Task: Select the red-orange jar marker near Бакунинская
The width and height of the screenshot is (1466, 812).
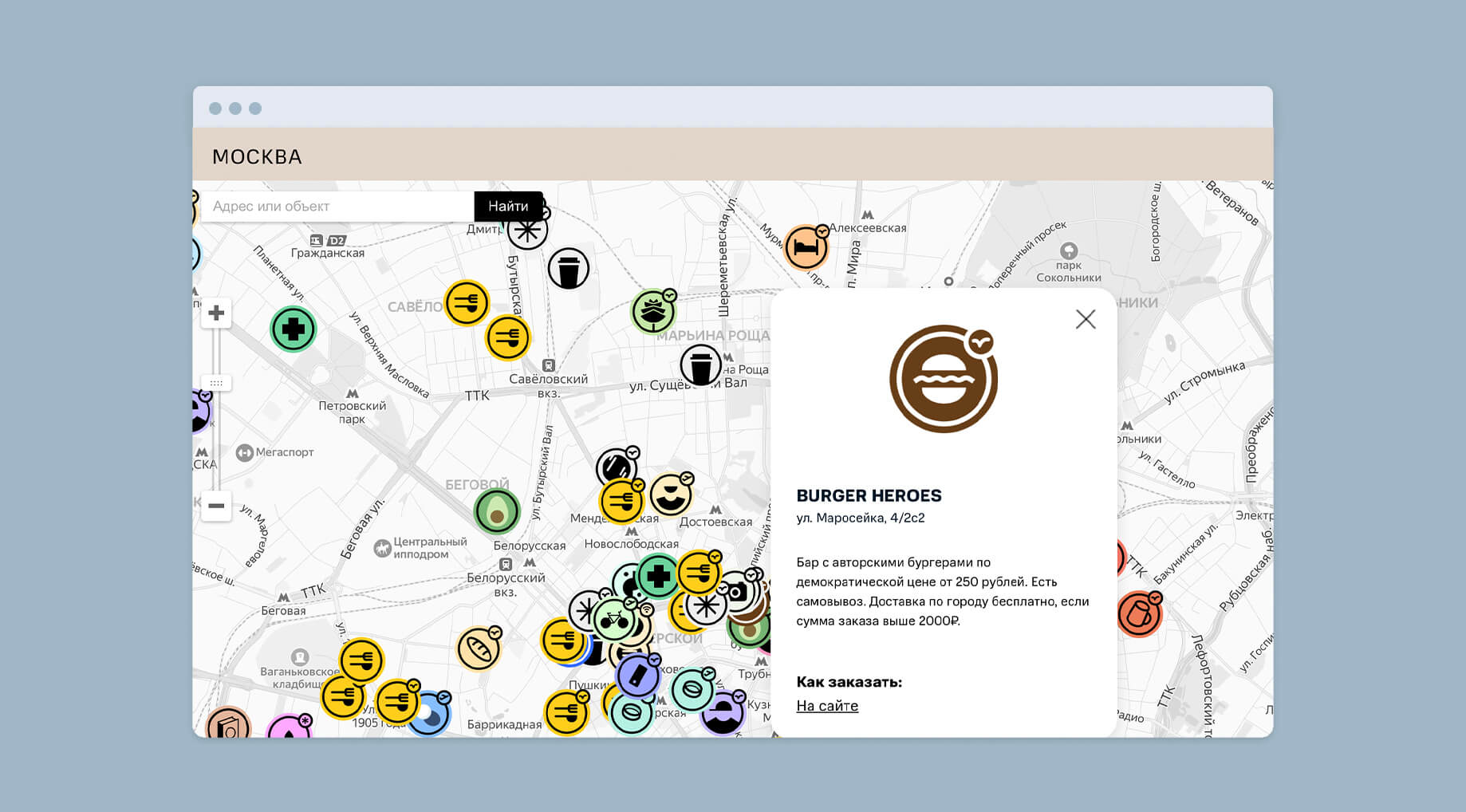Action: [1139, 613]
